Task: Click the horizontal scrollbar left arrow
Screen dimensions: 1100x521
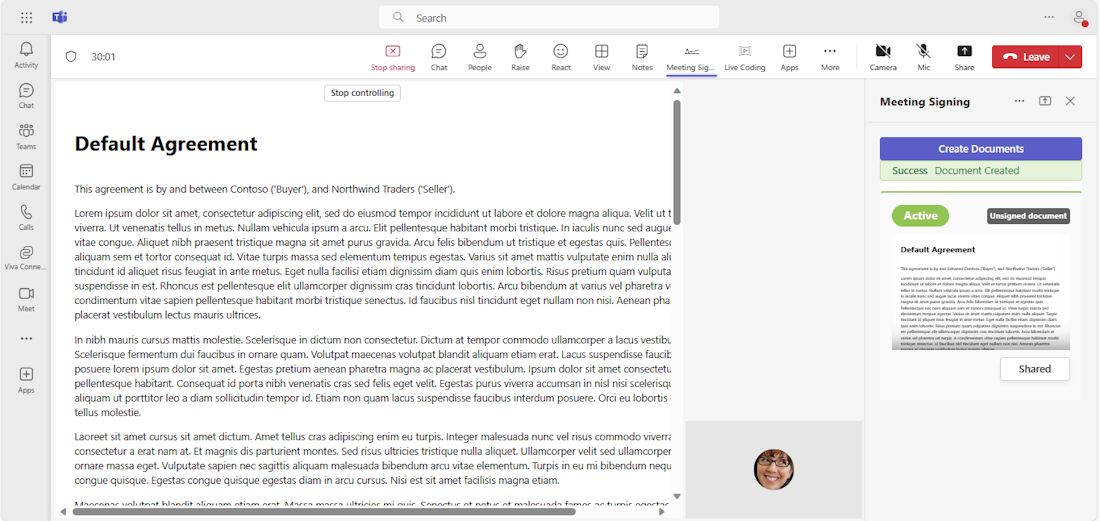Action: [62, 511]
